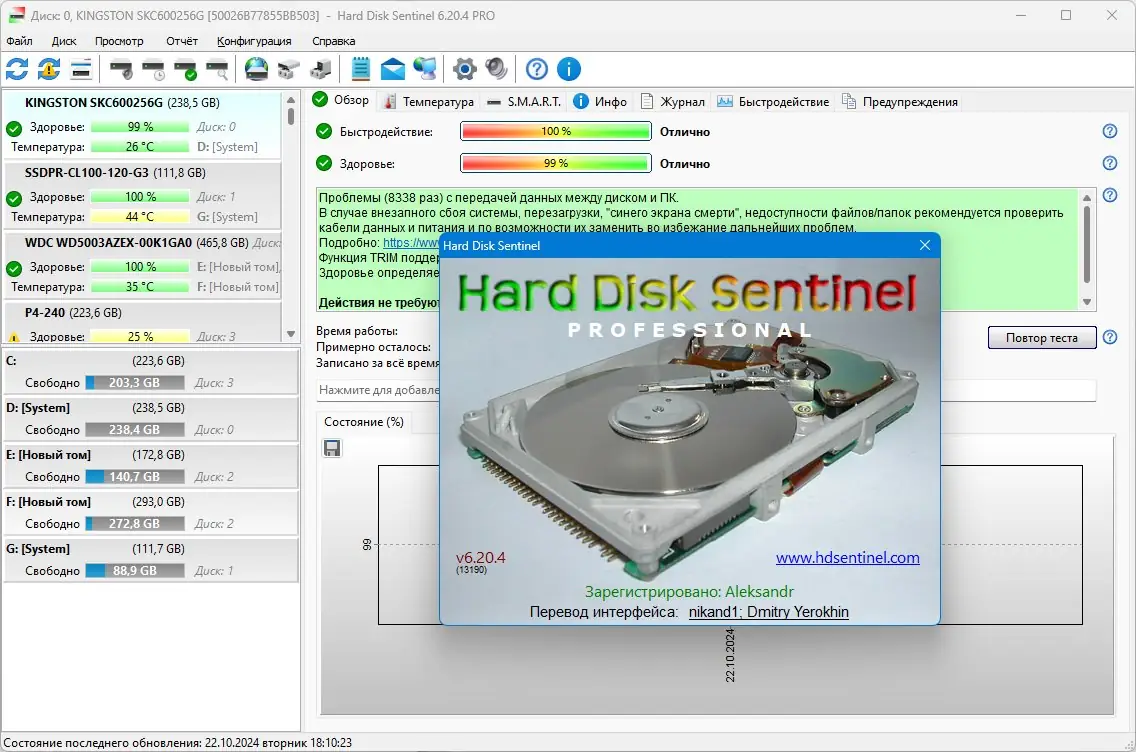1136x752 pixels.
Task: Open the Конфигурация menu
Action: [254, 41]
